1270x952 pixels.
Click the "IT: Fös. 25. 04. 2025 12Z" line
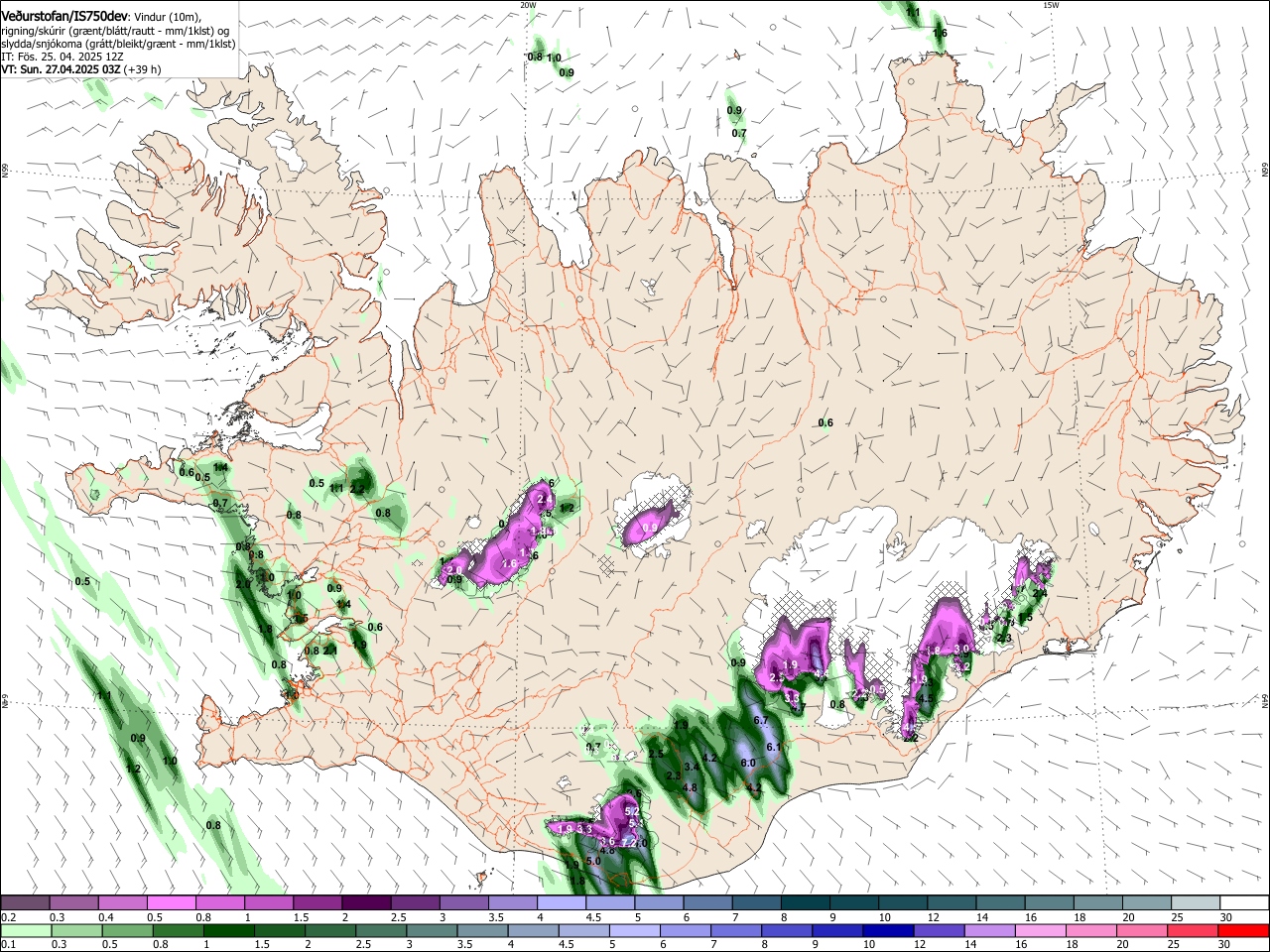pos(62,57)
